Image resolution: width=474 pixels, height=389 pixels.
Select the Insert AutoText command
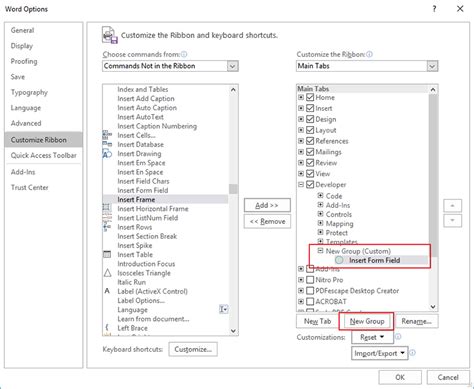coord(140,117)
